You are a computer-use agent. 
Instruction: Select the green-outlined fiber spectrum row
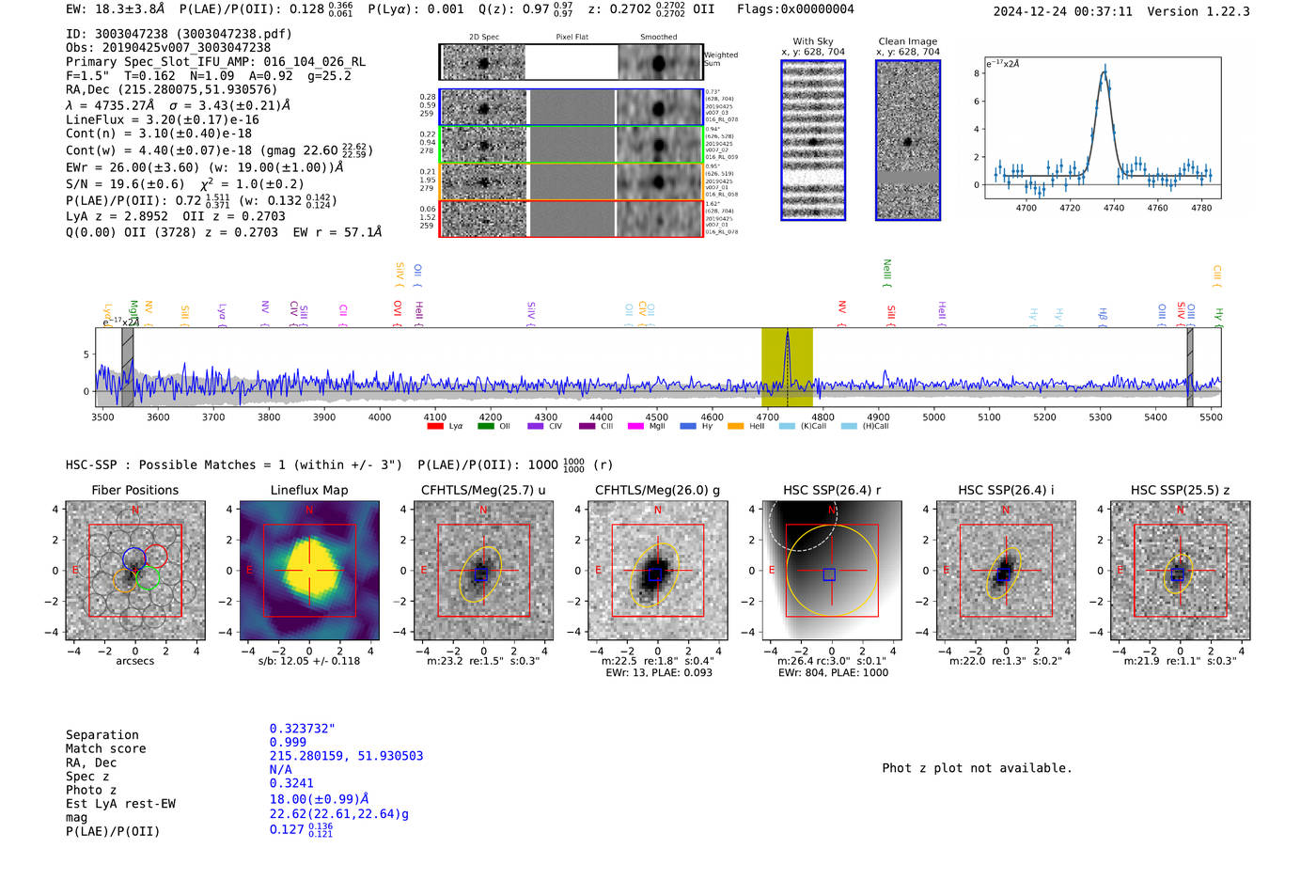572,145
